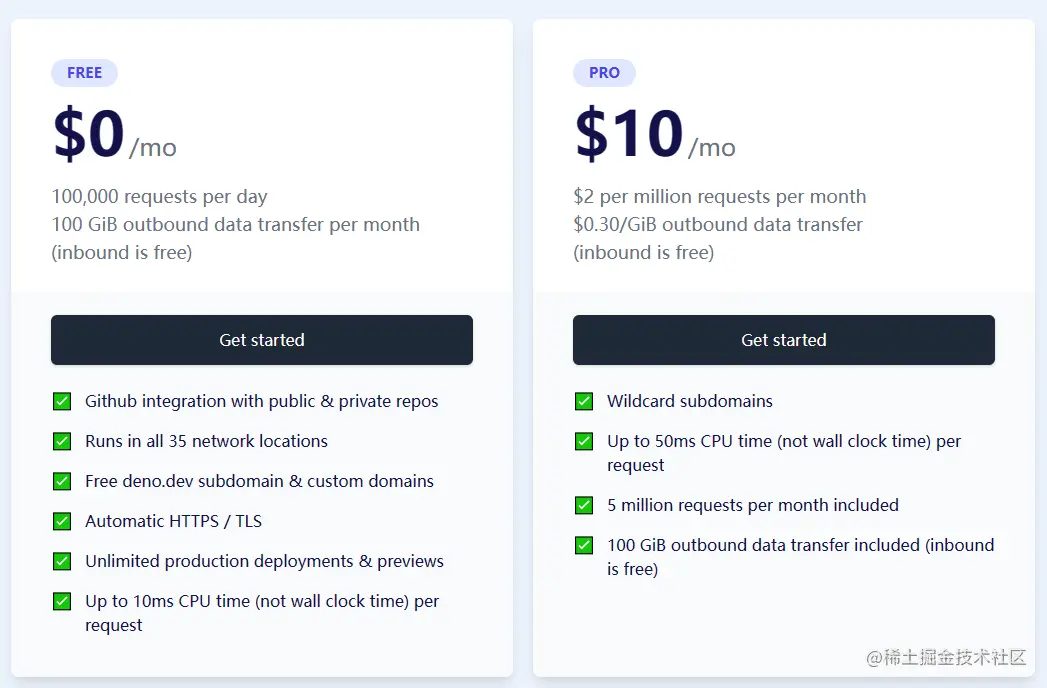Click checkmark beside Unlimited production deployments
Image resolution: width=1047 pixels, height=688 pixels.
(x=62, y=562)
